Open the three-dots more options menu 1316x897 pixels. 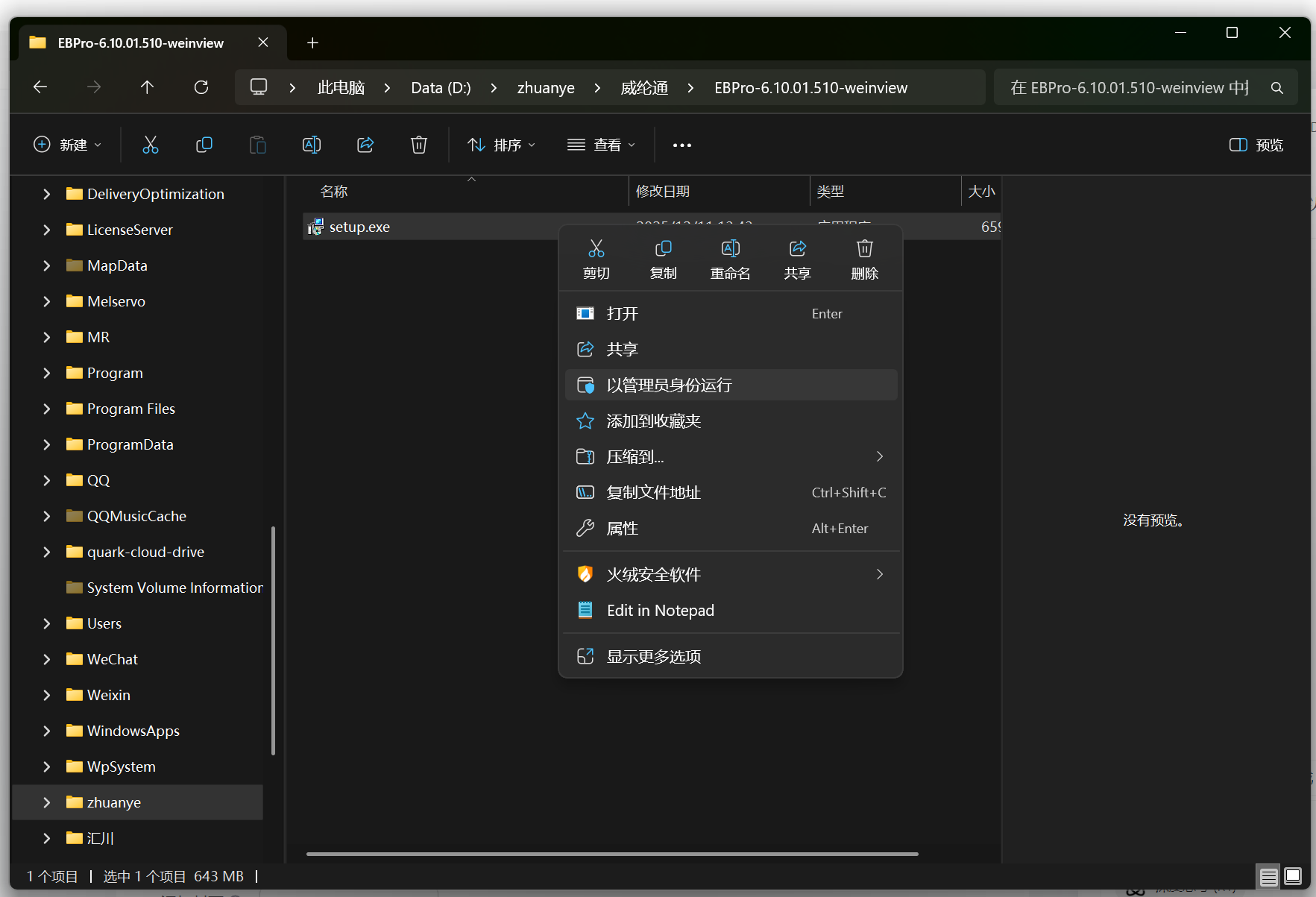coord(681,145)
